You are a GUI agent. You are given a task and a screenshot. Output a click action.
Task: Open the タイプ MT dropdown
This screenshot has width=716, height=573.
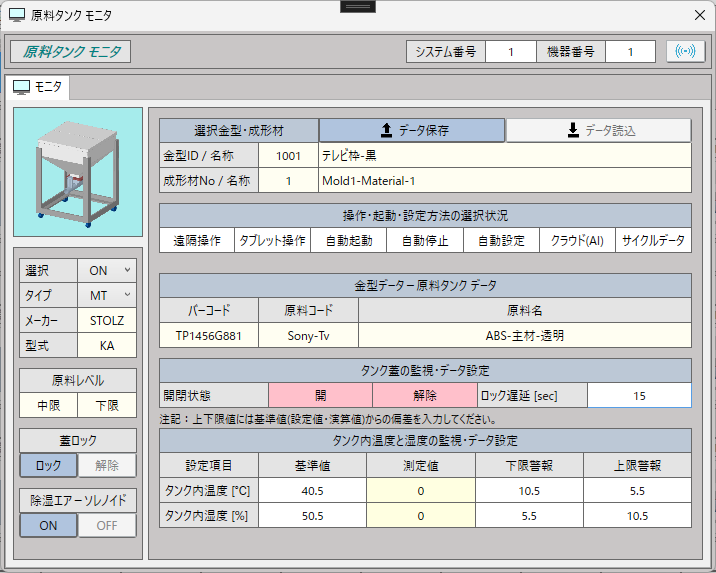point(107,295)
